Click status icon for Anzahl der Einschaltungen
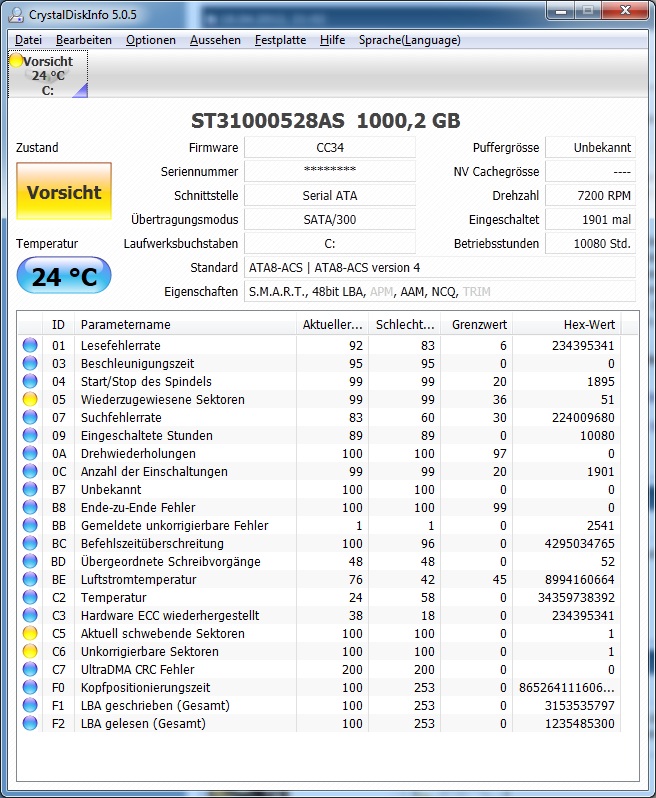 tap(30, 471)
